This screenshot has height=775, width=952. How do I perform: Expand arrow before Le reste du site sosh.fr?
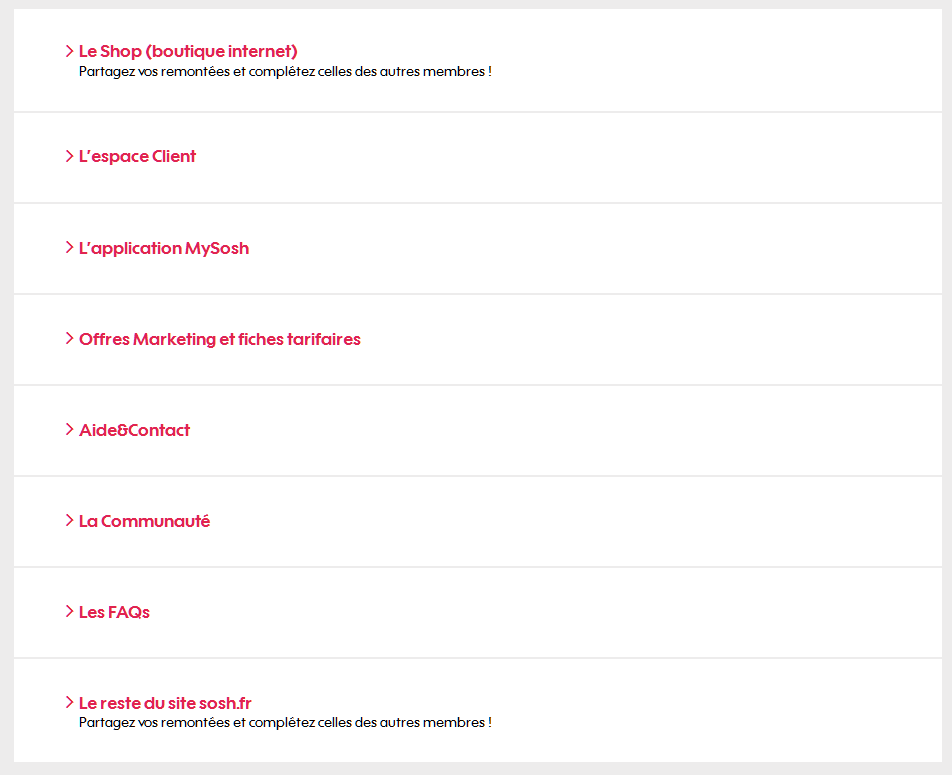69,703
